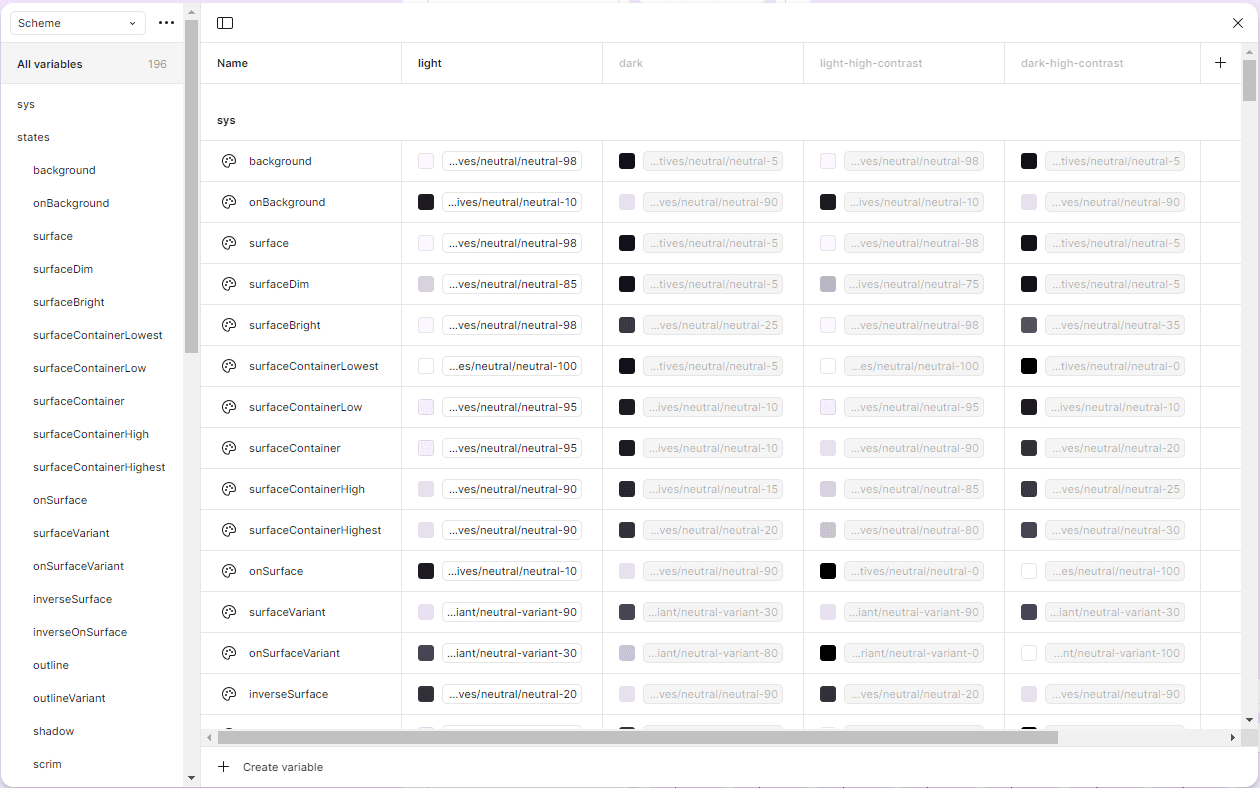Click light value neutral-20 for inverseSurface
Viewport: 1260px width, 788px height.
512,694
